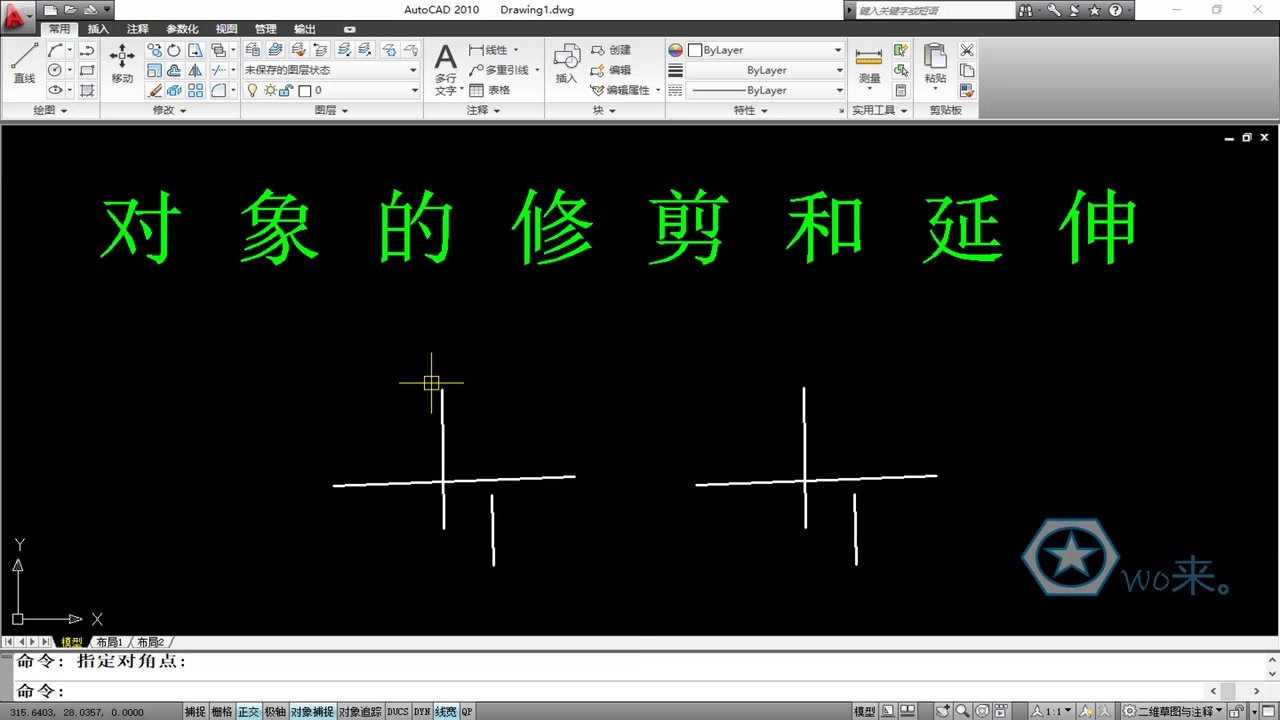
Task: Toggle Grid display (栅格)
Action: click(x=221, y=712)
